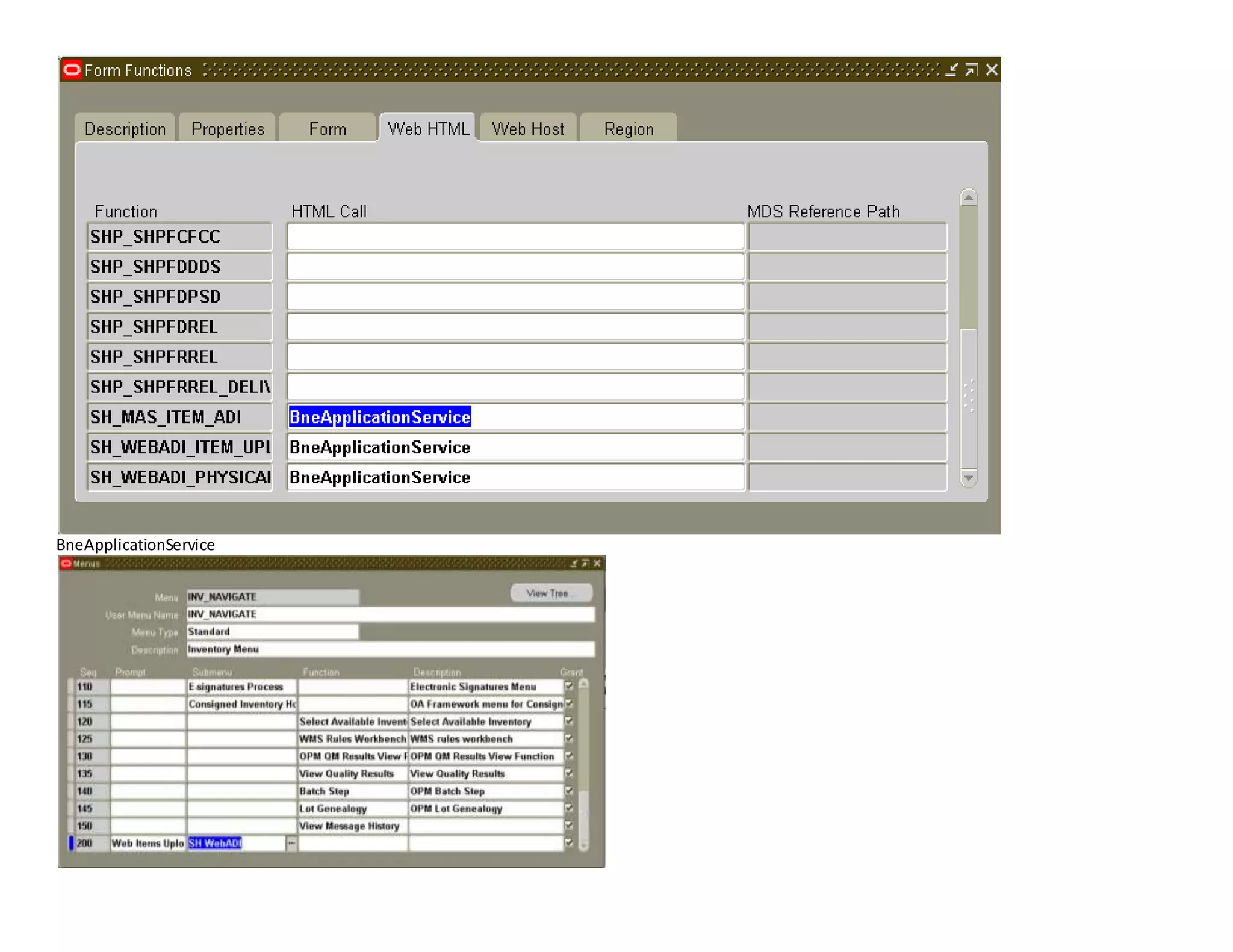Select function View Message History

point(353,826)
